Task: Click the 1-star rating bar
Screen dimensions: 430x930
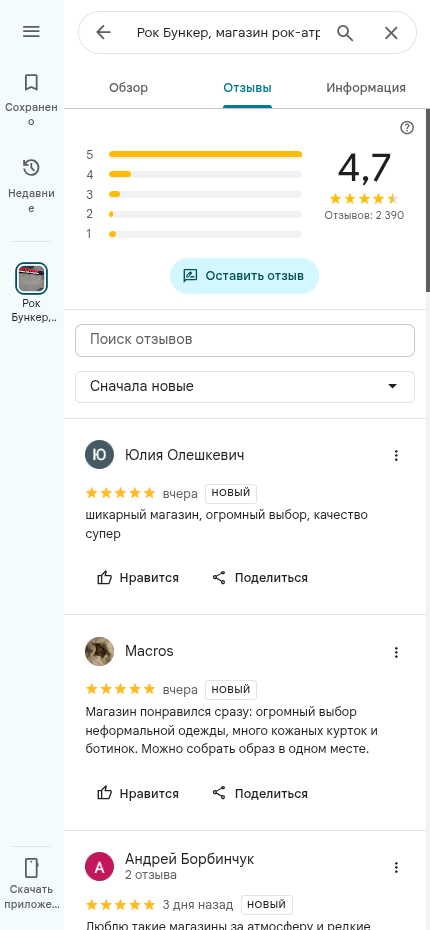Action: click(x=205, y=234)
